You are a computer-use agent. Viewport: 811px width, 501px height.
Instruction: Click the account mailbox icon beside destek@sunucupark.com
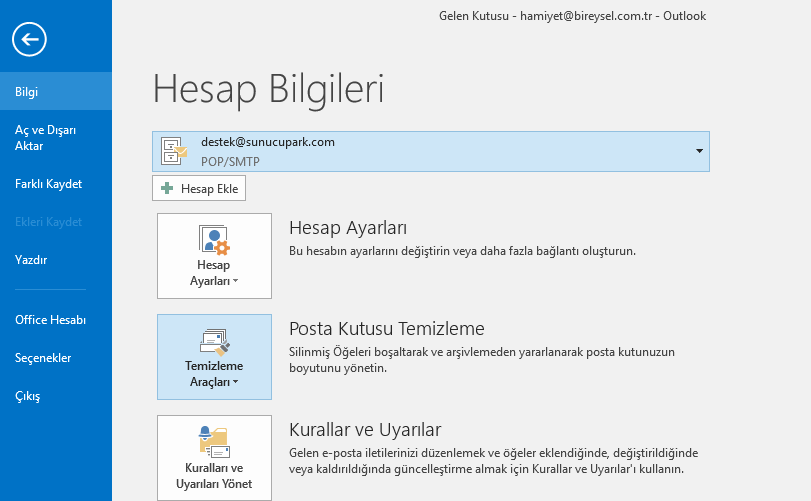click(174, 151)
